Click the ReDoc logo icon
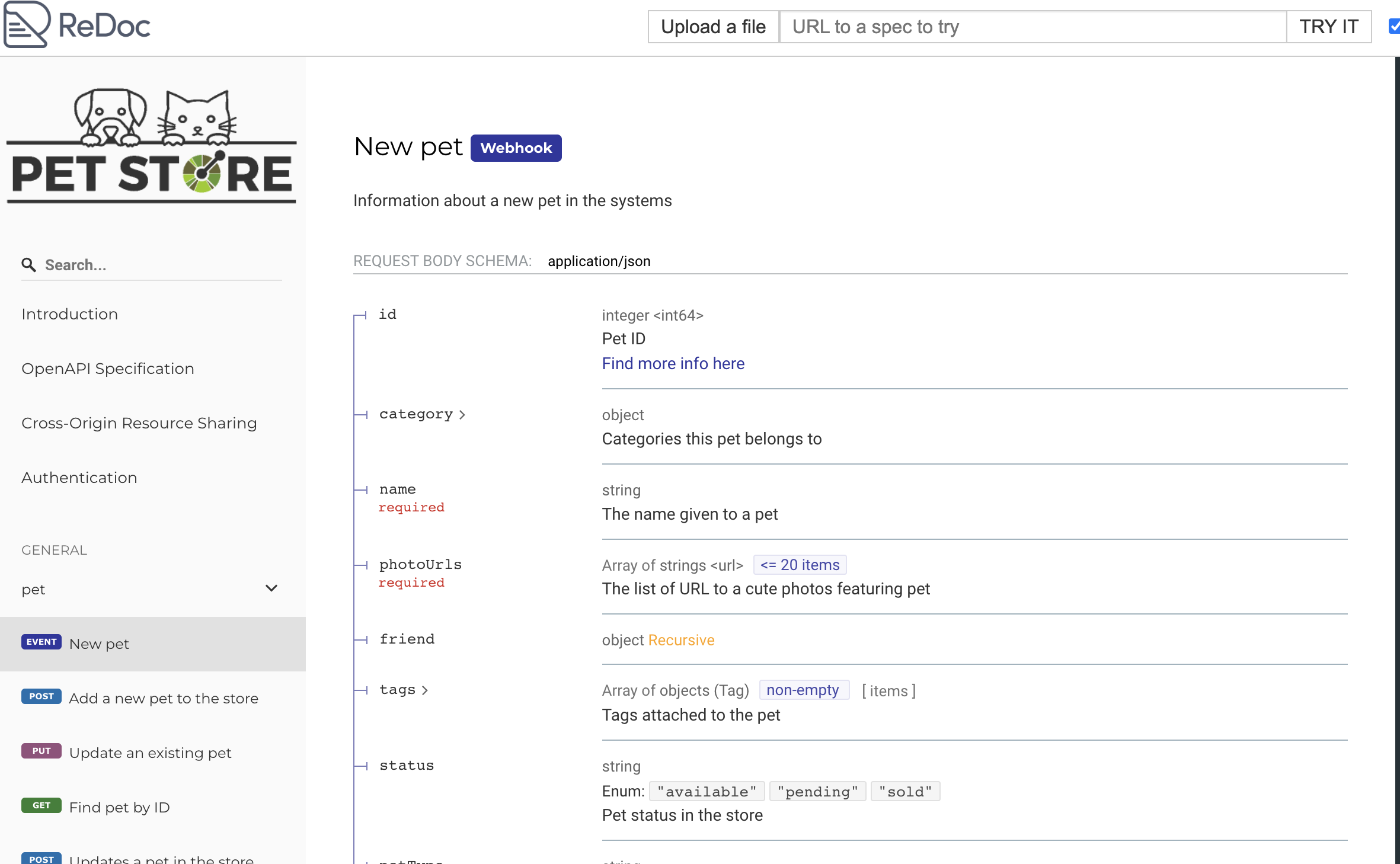Screen dimensions: 1400x864 [27, 25]
